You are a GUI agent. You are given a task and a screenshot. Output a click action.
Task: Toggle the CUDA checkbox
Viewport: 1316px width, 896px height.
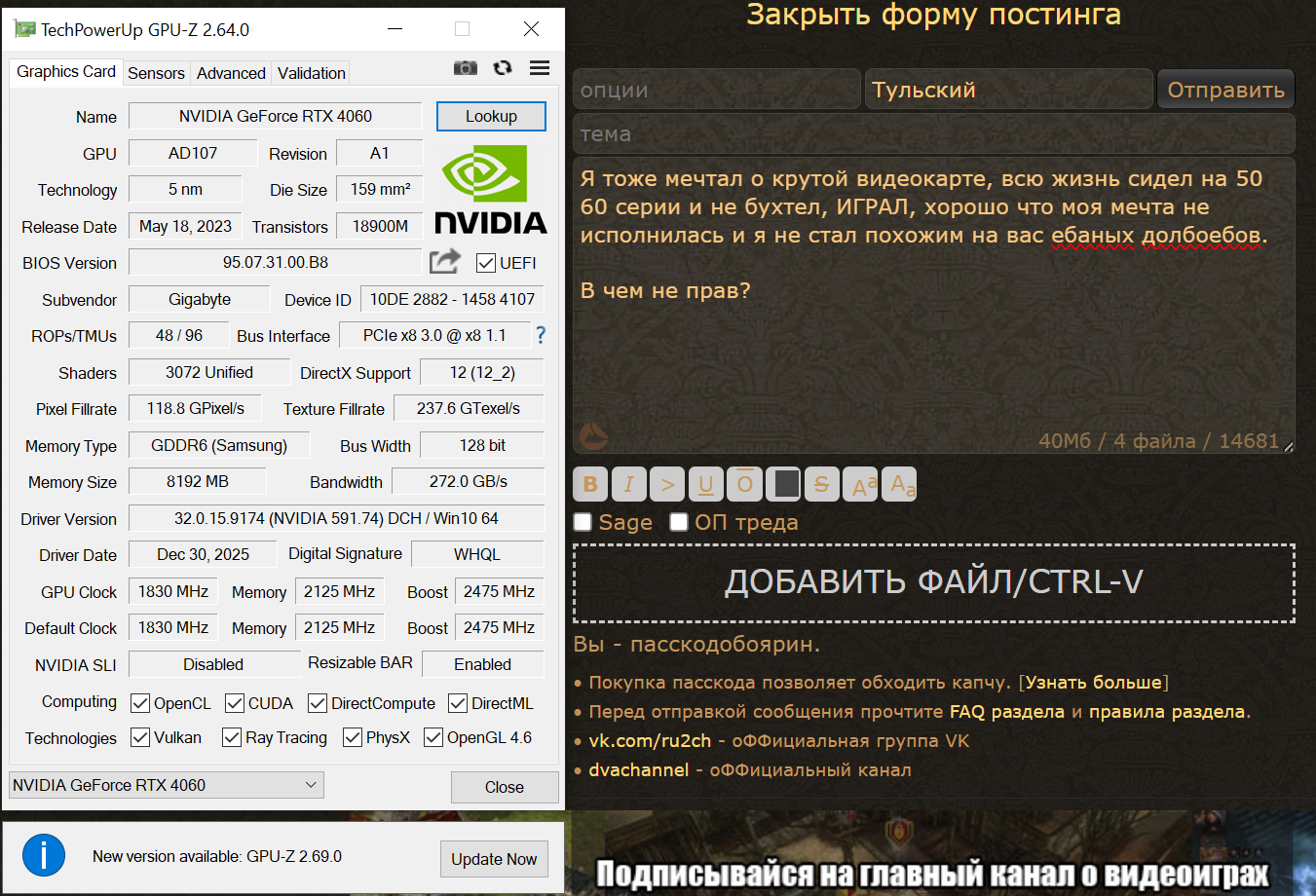pyautogui.click(x=235, y=703)
